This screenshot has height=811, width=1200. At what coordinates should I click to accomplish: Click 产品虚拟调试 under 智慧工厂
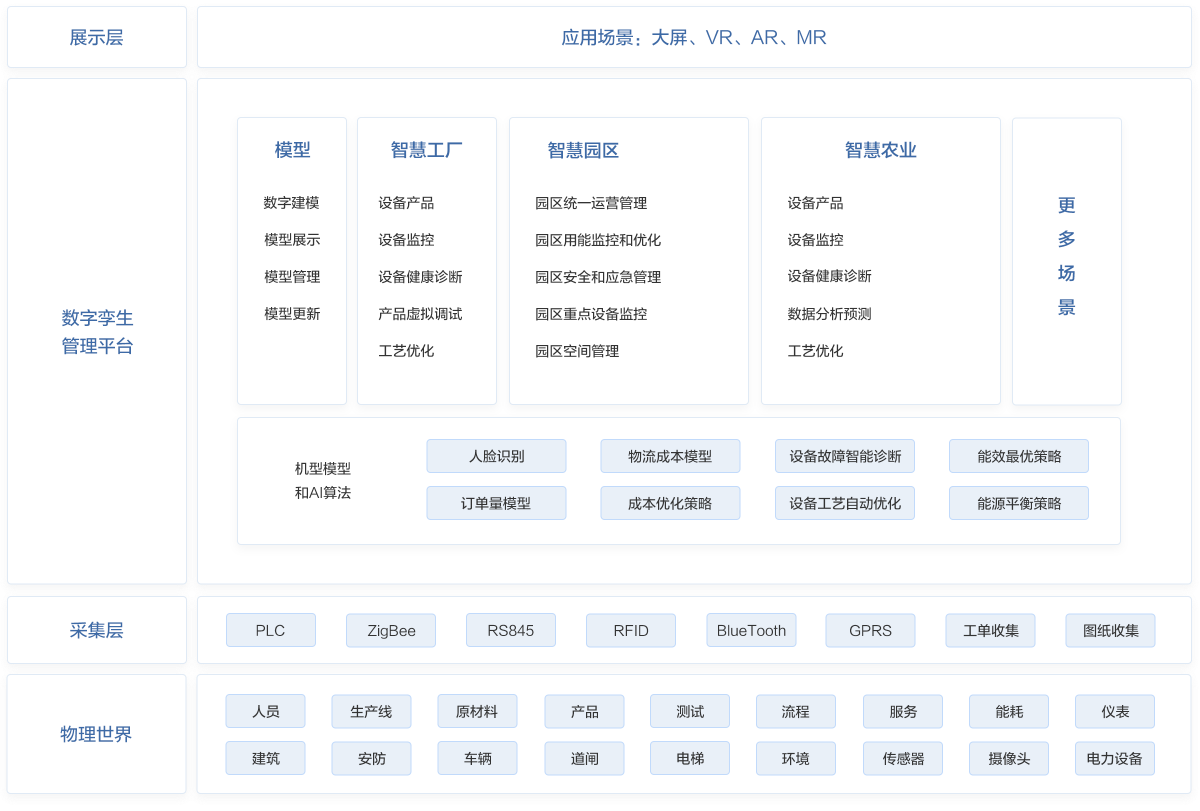(420, 314)
